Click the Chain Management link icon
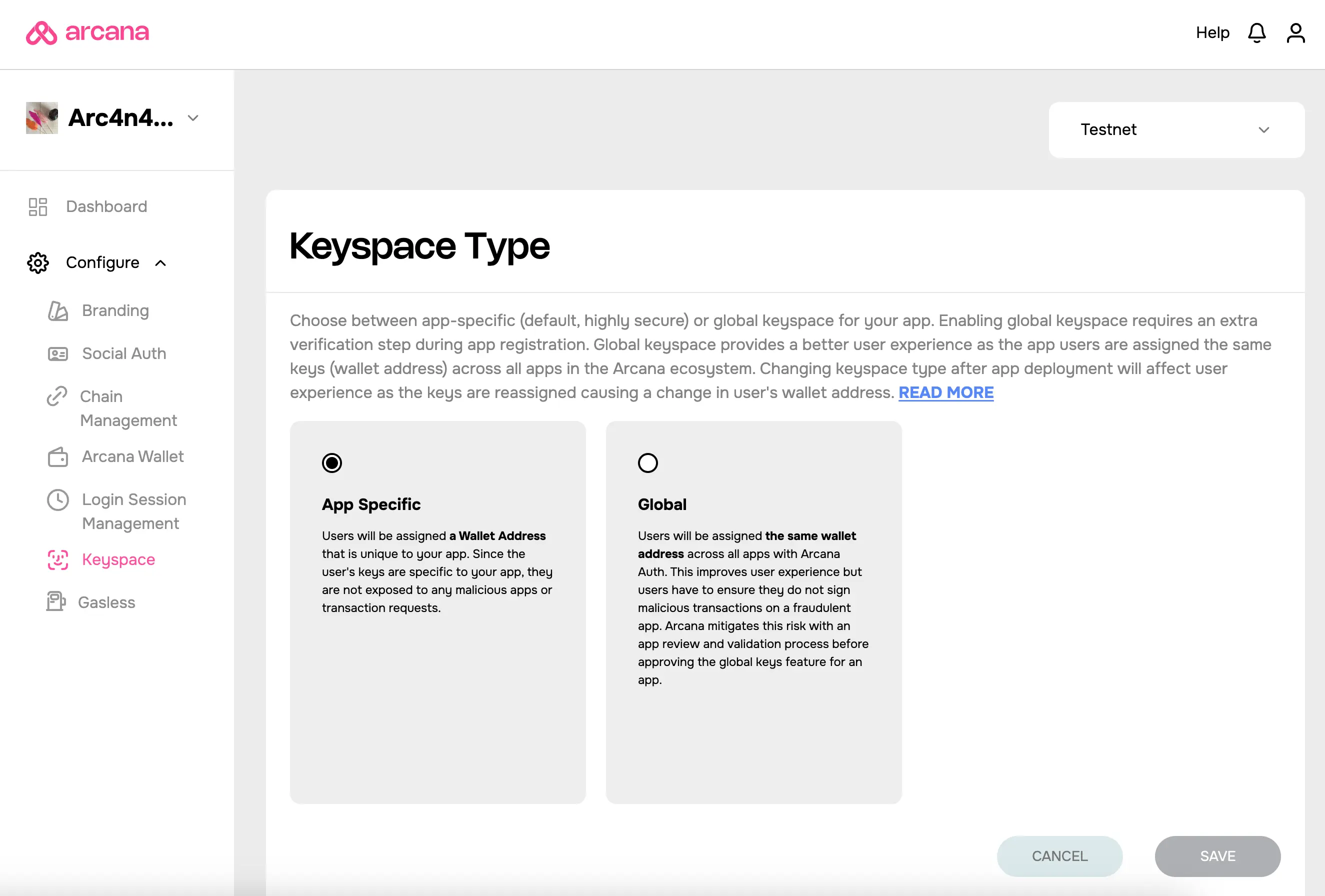The image size is (1325, 896). pos(57,396)
